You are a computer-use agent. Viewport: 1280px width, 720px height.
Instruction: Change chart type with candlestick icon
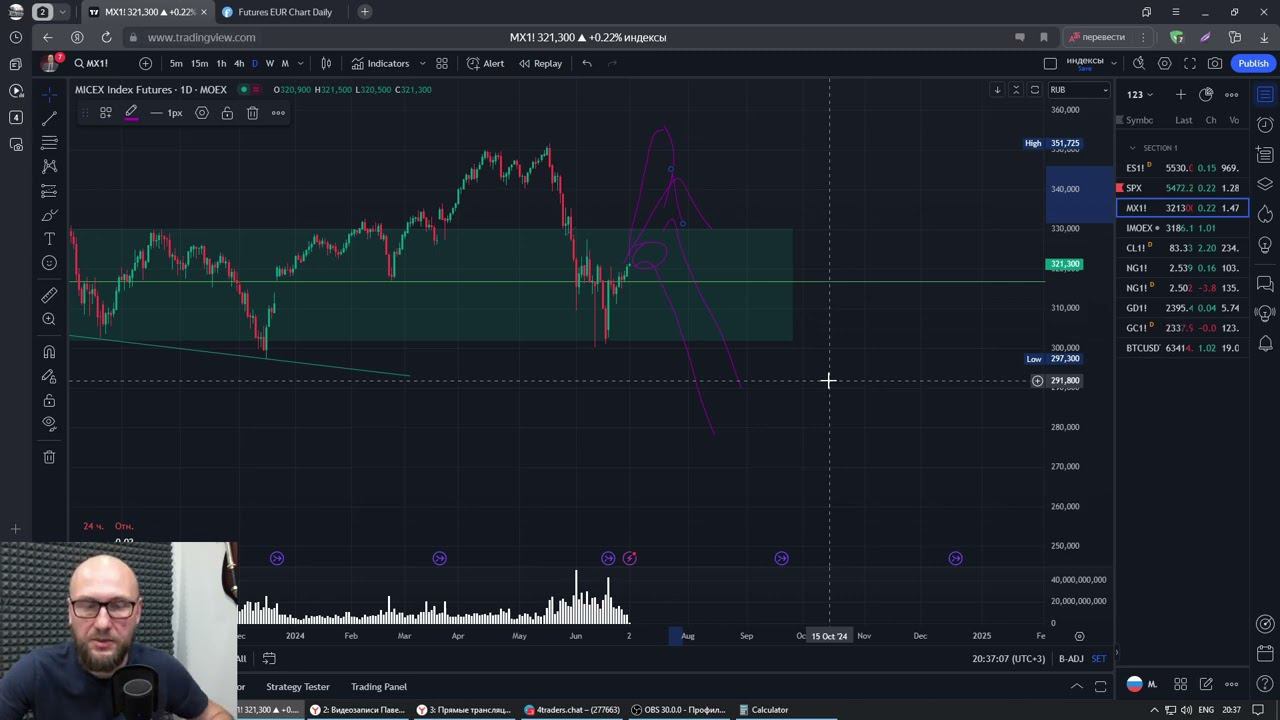tap(326, 63)
